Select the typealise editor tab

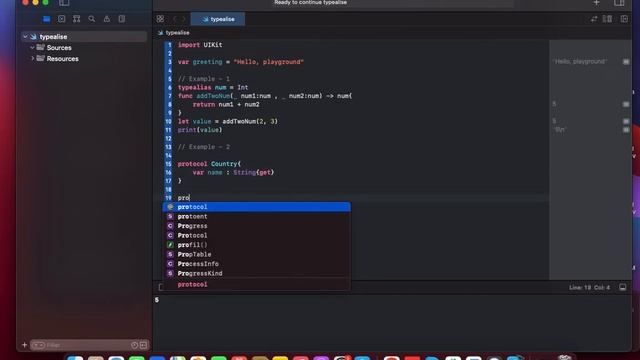click(x=218, y=19)
